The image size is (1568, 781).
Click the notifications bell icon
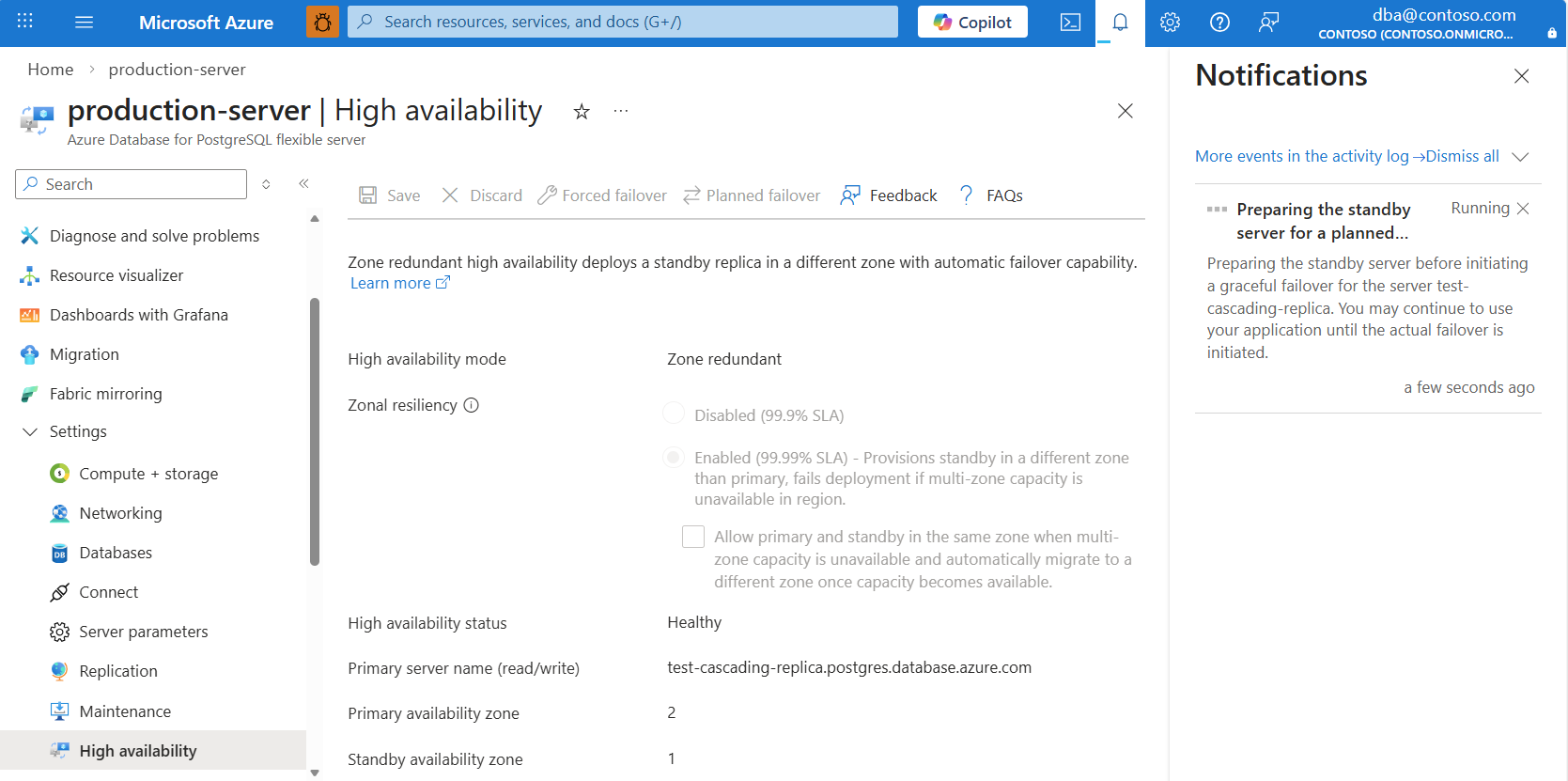1120,23
